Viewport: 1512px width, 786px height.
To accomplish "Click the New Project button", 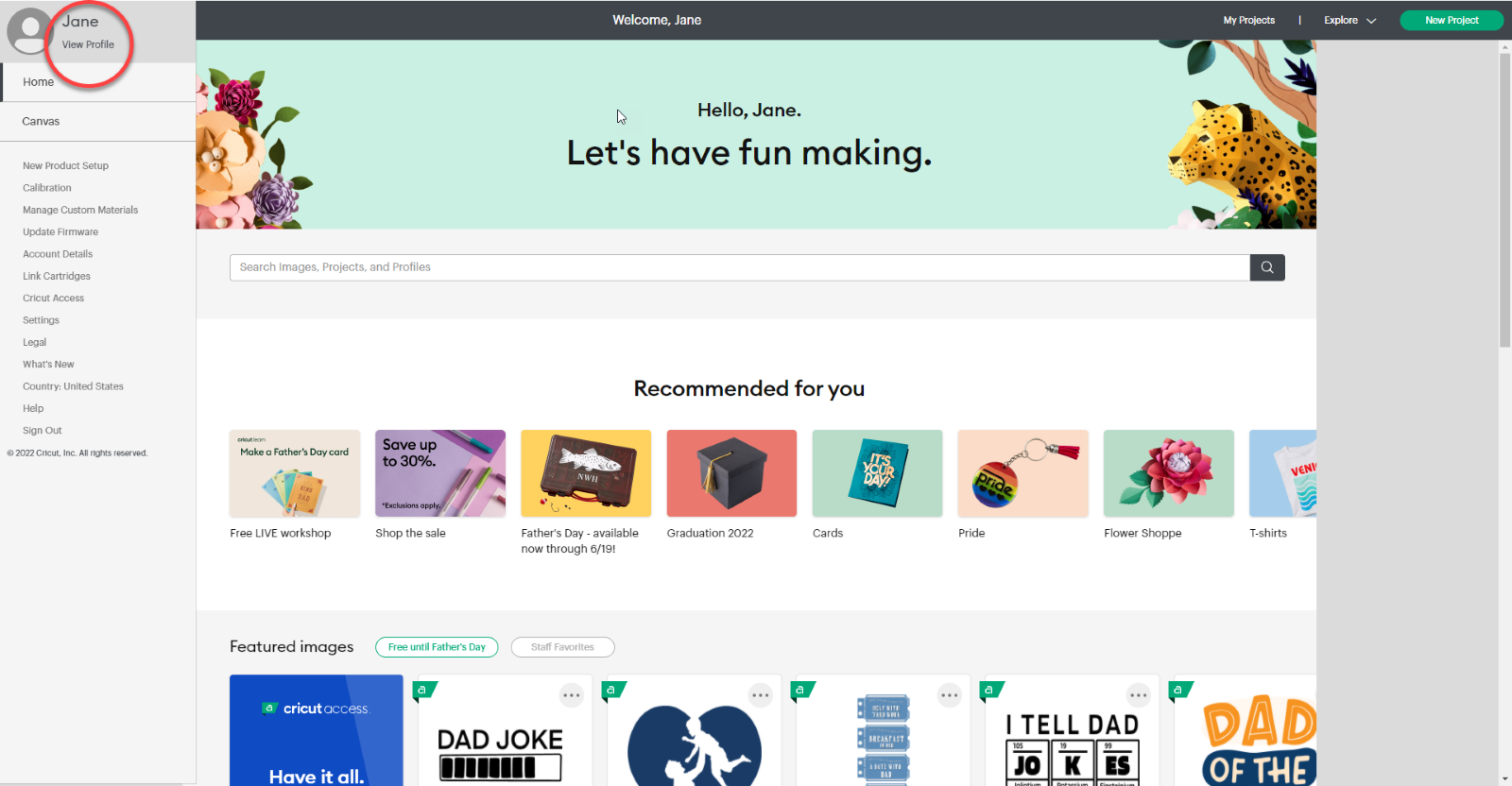I will coord(1451,20).
